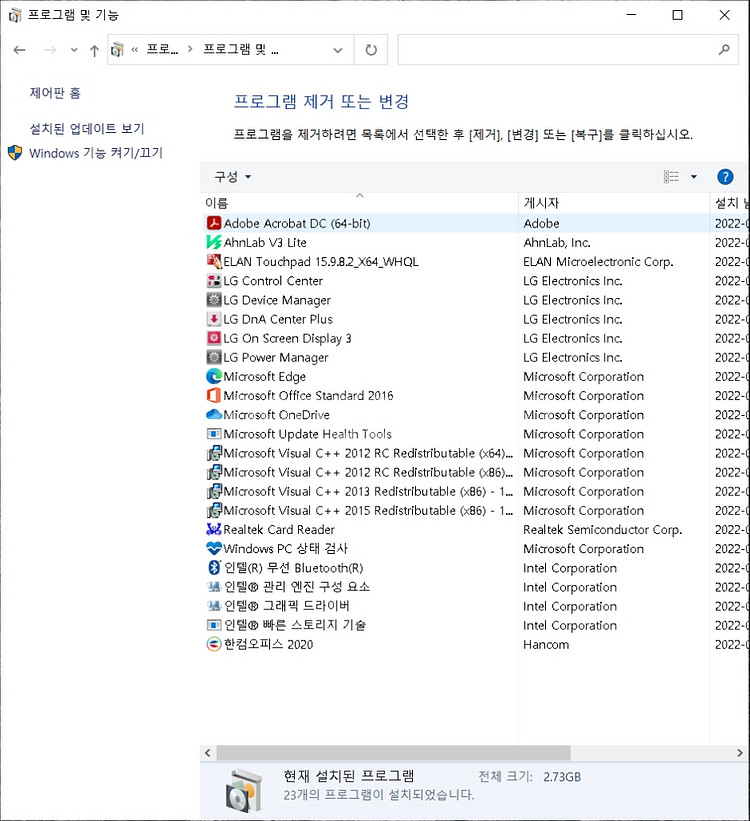Click the 인텔 그래픽 드라이버 icon
The width and height of the screenshot is (750, 821).
214,606
